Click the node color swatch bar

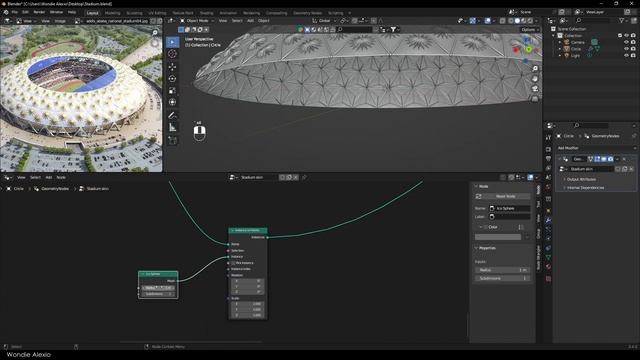498,237
